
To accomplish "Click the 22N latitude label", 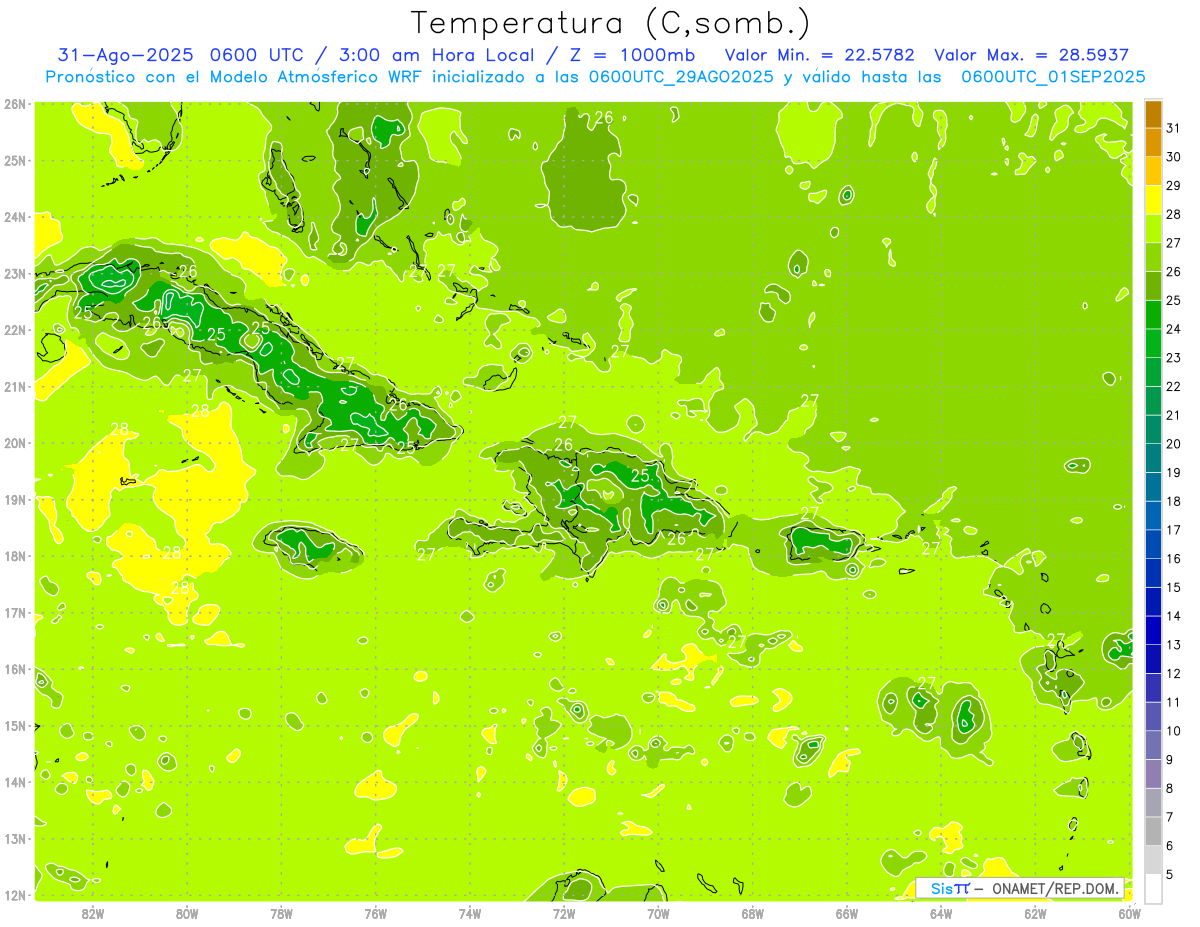I will tap(14, 330).
